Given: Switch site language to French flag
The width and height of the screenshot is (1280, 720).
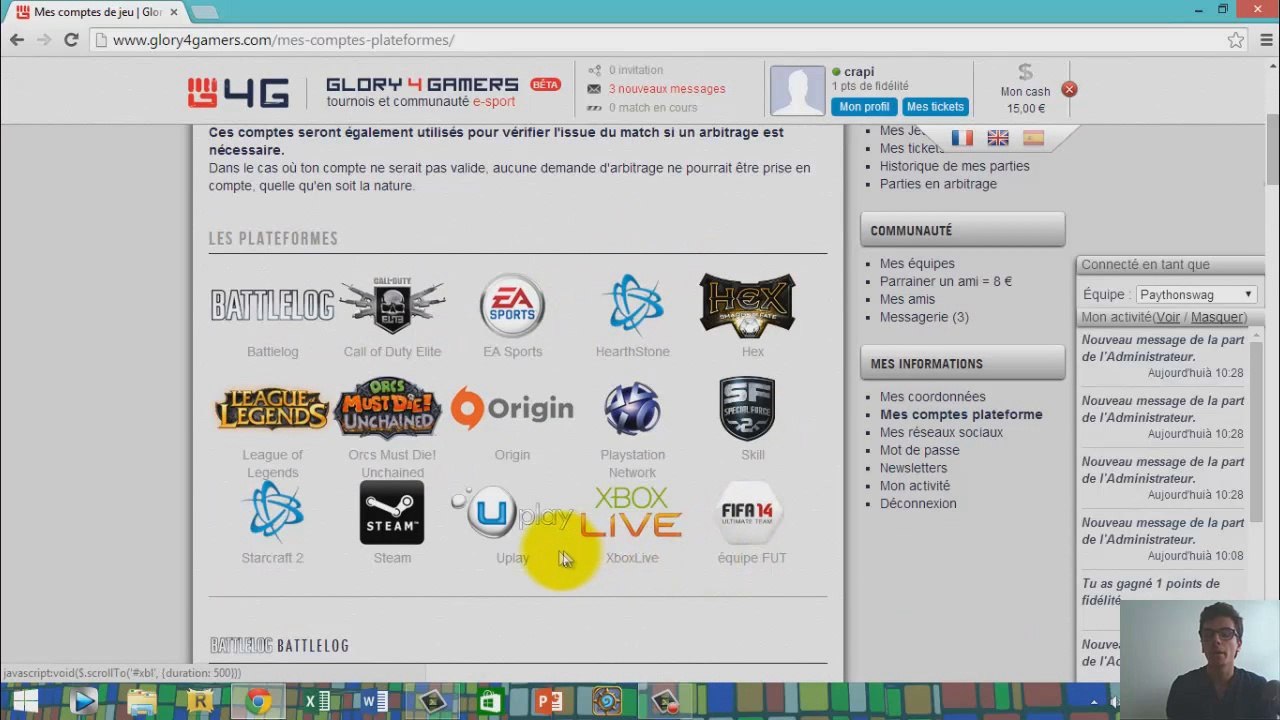Looking at the screenshot, I should 962,138.
